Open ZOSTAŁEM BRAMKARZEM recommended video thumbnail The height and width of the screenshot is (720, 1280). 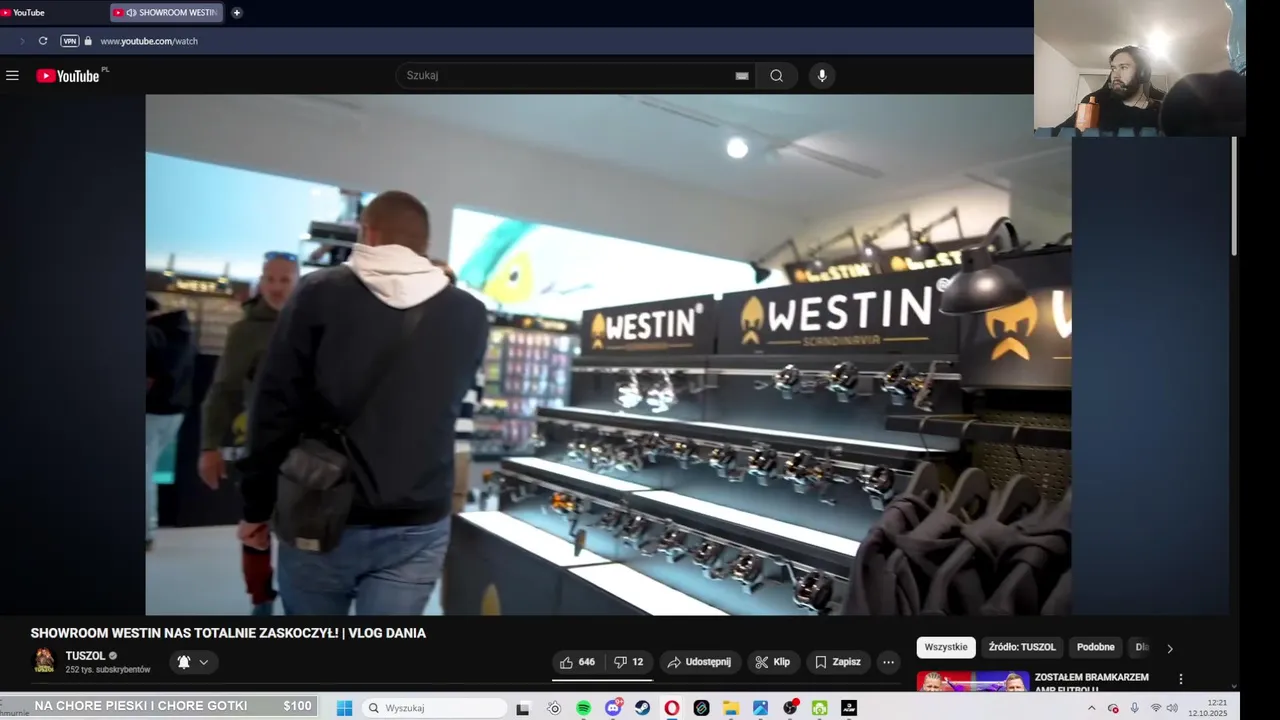972,681
